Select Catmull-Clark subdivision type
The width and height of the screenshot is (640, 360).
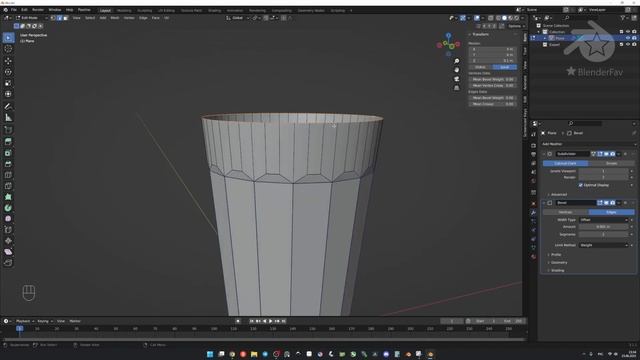(x=565, y=163)
